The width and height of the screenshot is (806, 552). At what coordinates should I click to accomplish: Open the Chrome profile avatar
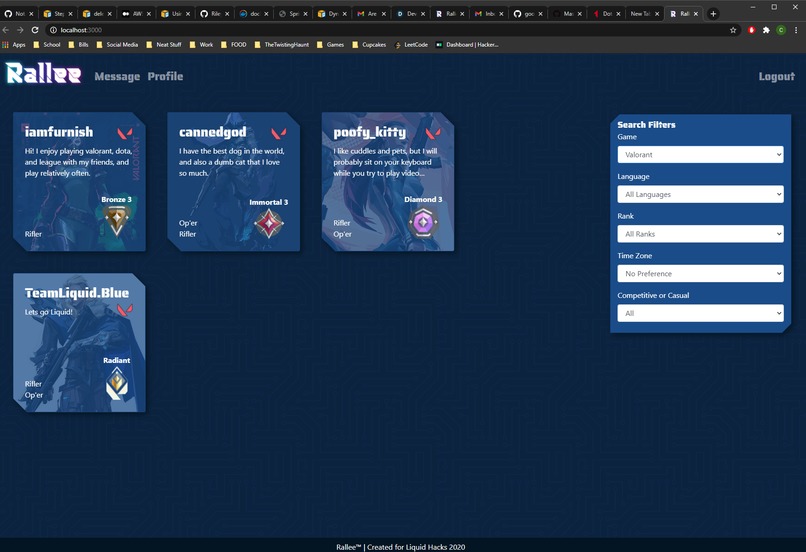coord(781,30)
